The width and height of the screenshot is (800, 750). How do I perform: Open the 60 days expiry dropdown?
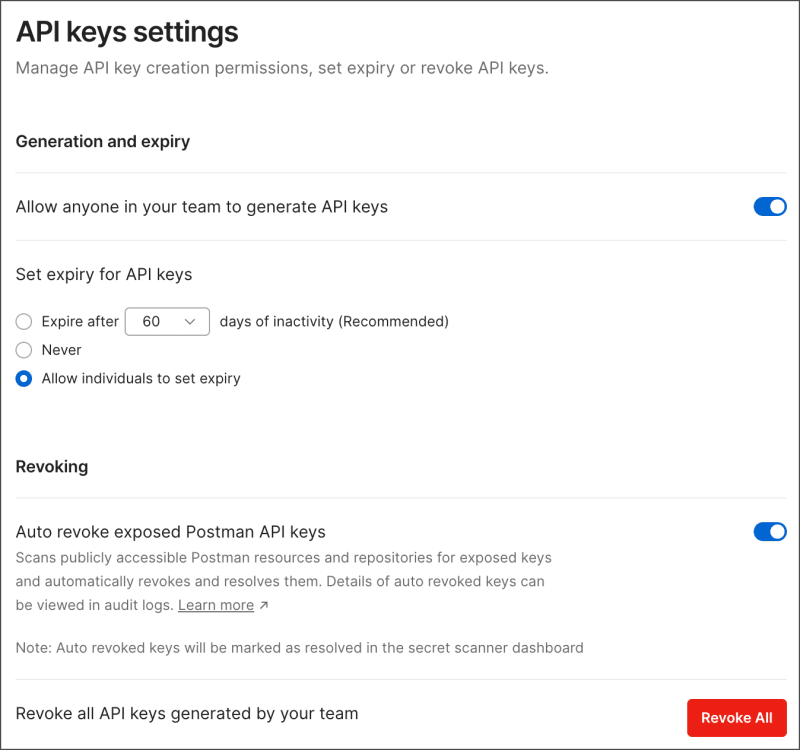click(166, 322)
